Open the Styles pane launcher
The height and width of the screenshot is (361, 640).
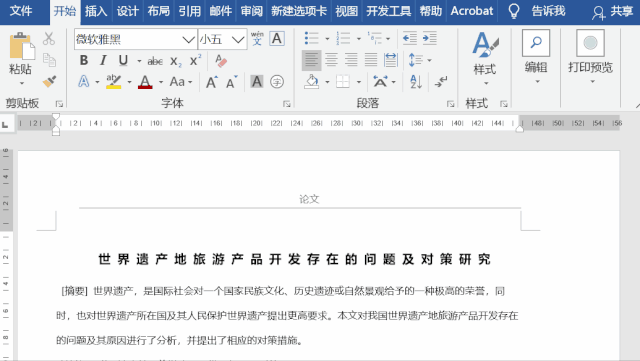504,104
